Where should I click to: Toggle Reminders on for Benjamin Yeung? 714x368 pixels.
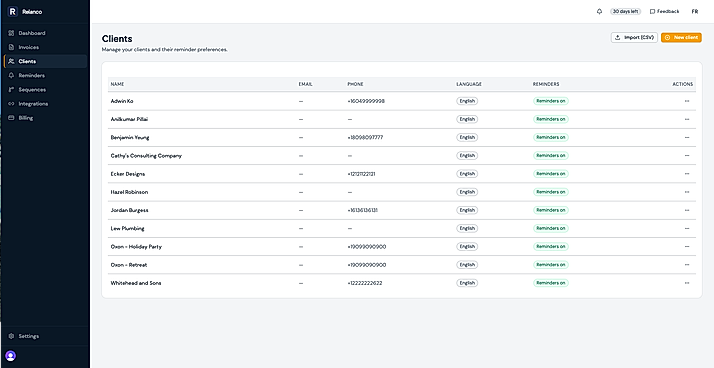(551, 138)
